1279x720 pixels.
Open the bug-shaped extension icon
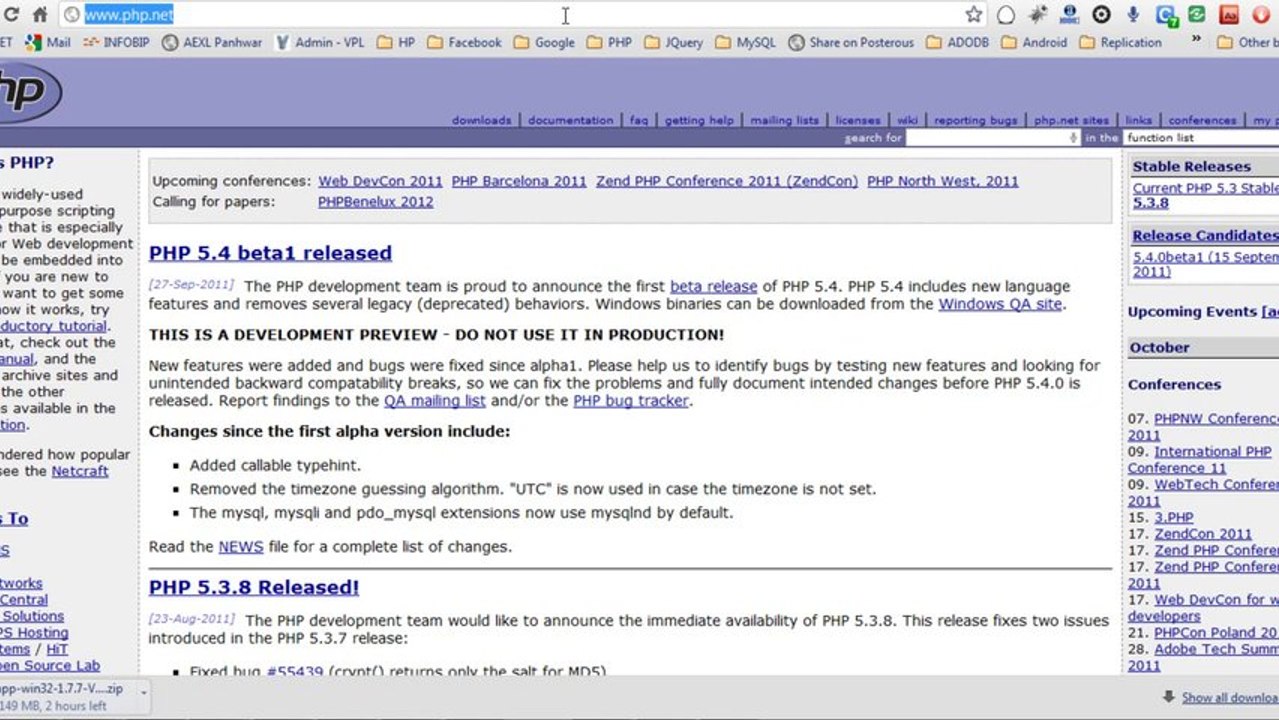1038,14
